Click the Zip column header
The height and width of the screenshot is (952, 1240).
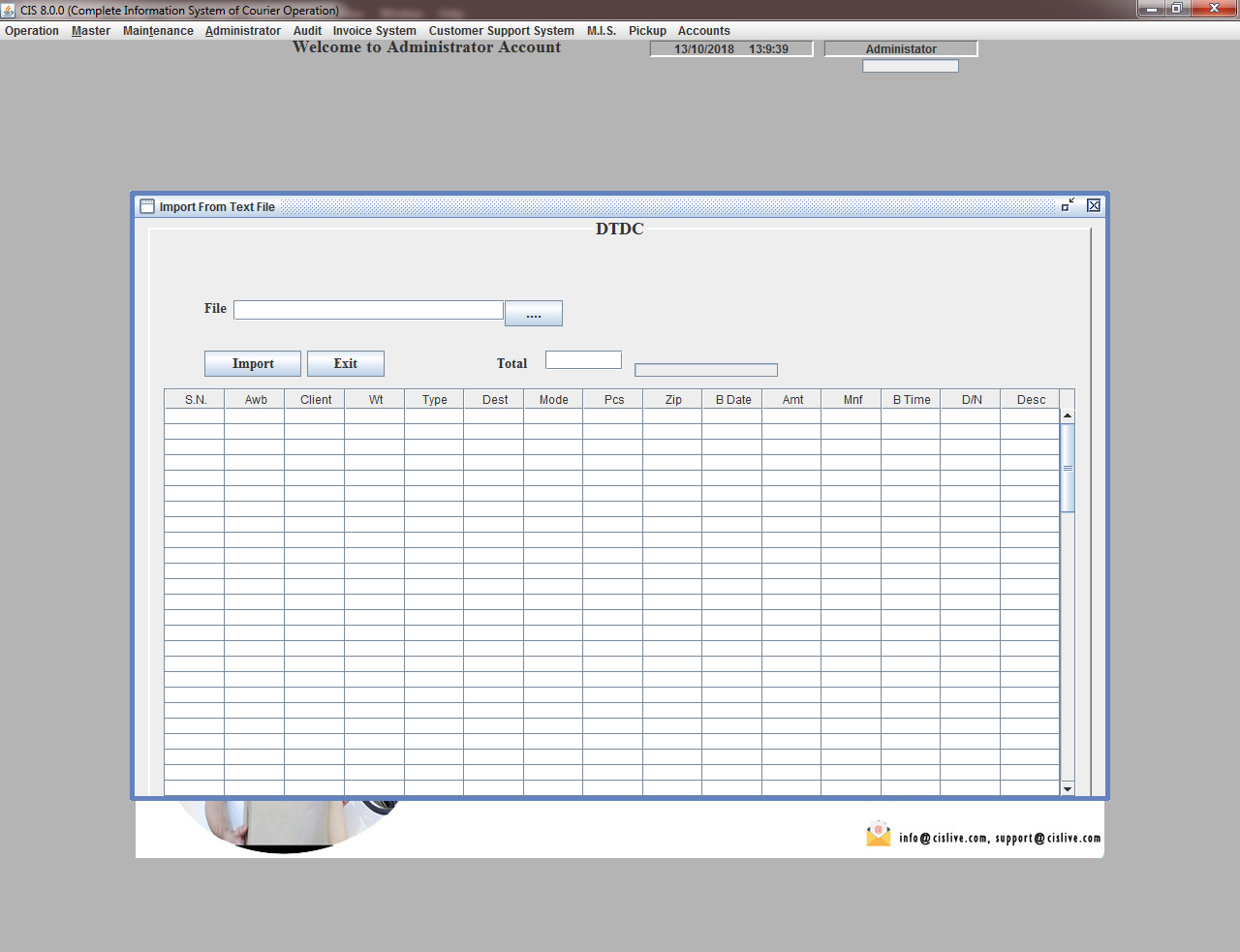pyautogui.click(x=673, y=399)
